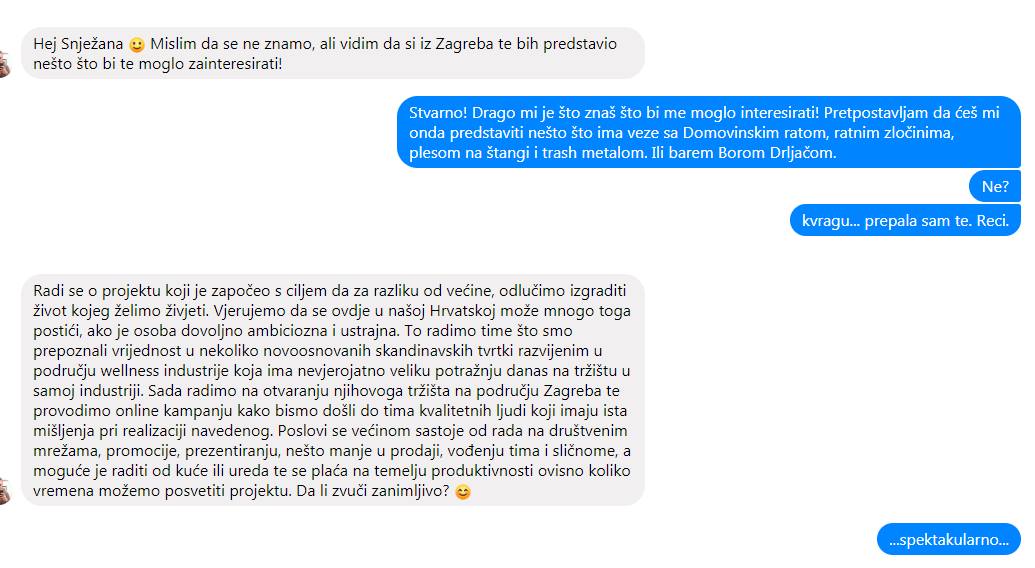Click the blushing emoji after 'zvuči zanimljivo?'
Screen dimensions: 1035x568
pos(463,492)
